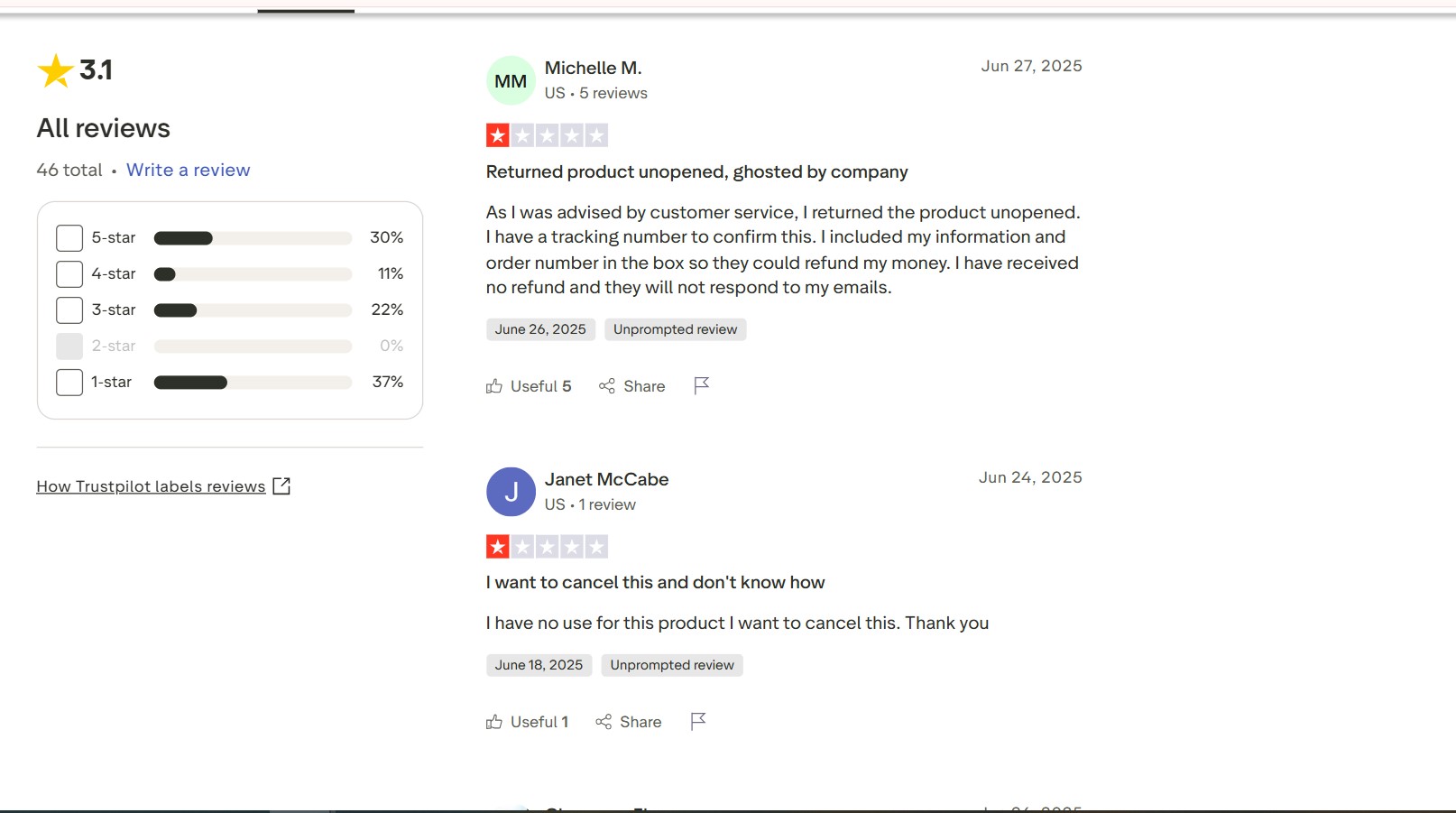Click the thumbs-up icon on Janet McCabe's review
The width and height of the screenshot is (1456, 813).
coord(494,722)
